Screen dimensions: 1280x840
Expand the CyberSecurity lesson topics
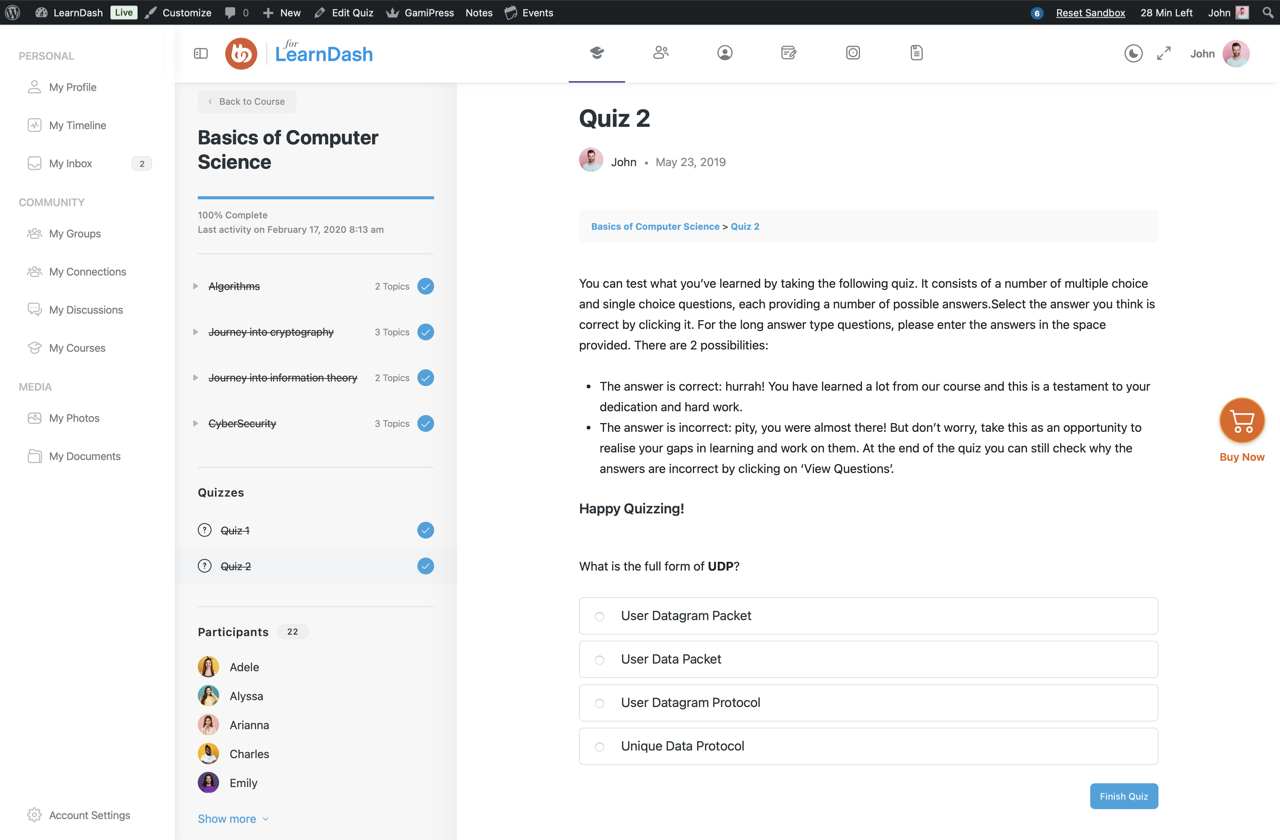click(196, 424)
